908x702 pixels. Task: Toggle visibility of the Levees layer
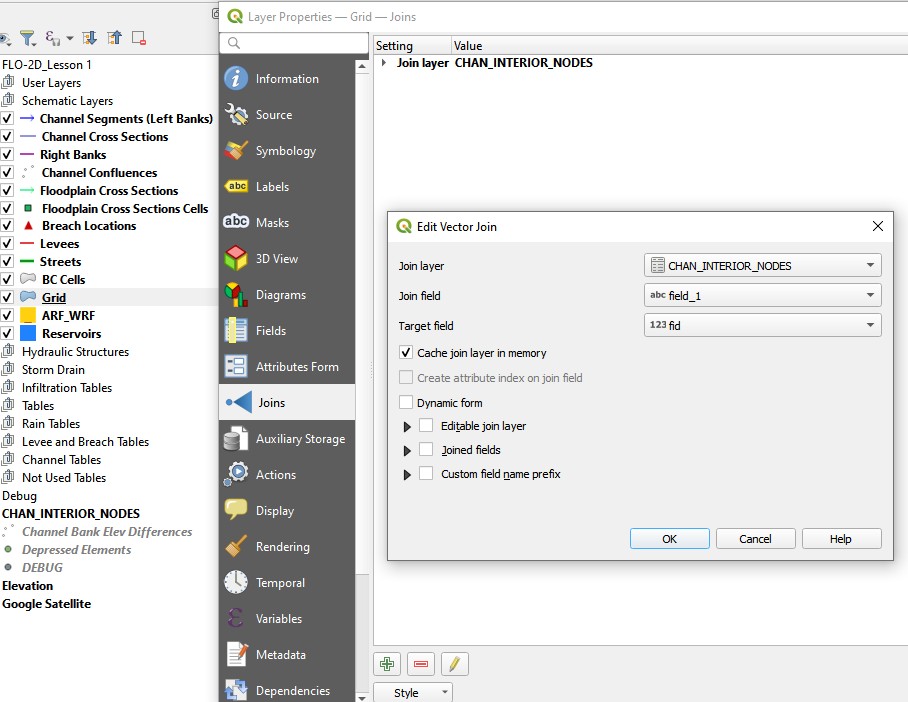click(7, 244)
